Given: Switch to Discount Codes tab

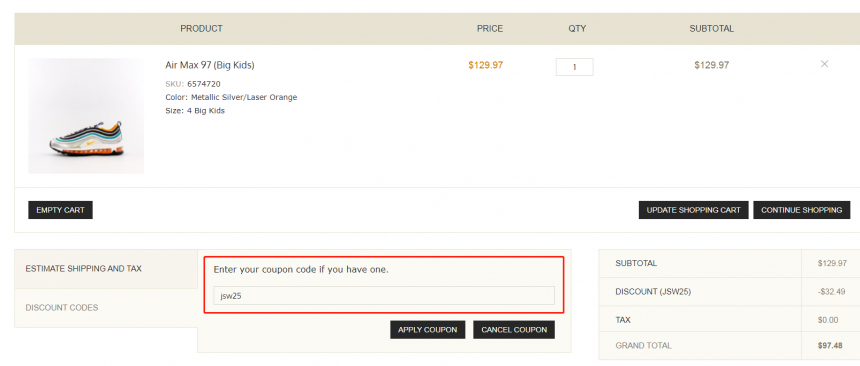Looking at the screenshot, I should pyautogui.click(x=106, y=308).
